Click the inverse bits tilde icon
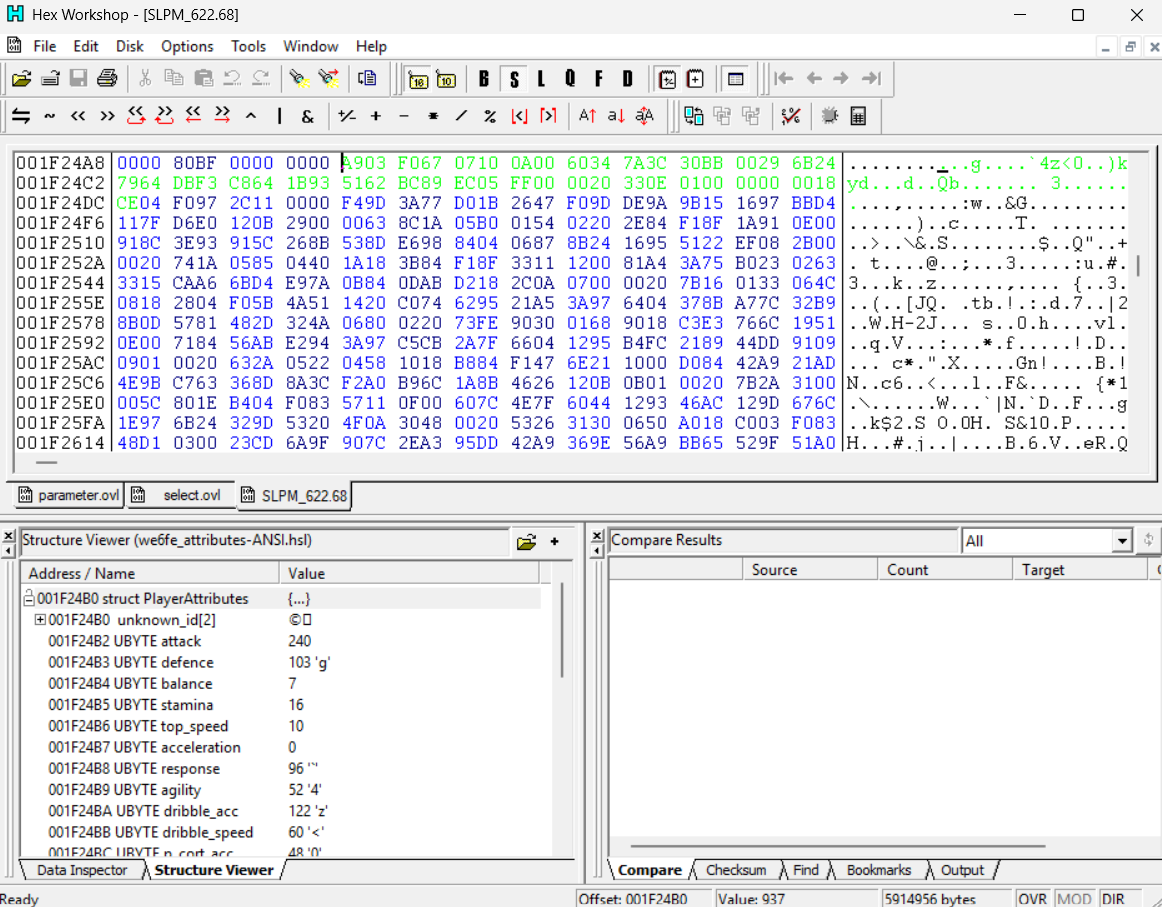Screen dimensions: 1162x907 pyautogui.click(x=50, y=116)
